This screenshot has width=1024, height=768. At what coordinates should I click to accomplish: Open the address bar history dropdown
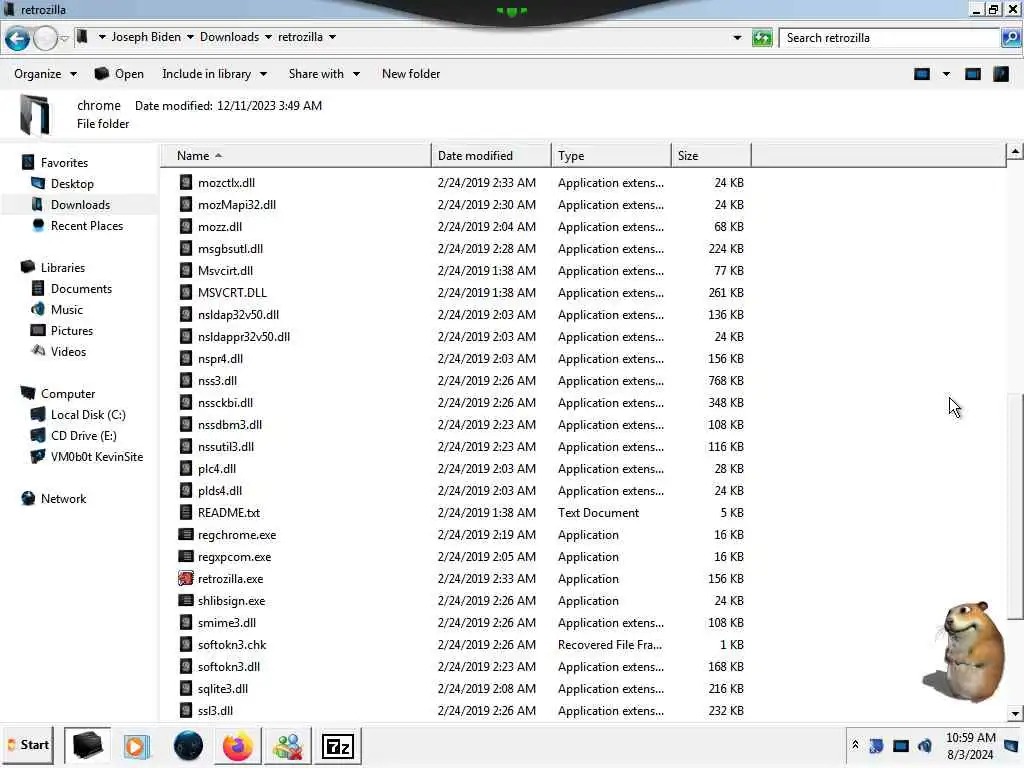tap(737, 38)
